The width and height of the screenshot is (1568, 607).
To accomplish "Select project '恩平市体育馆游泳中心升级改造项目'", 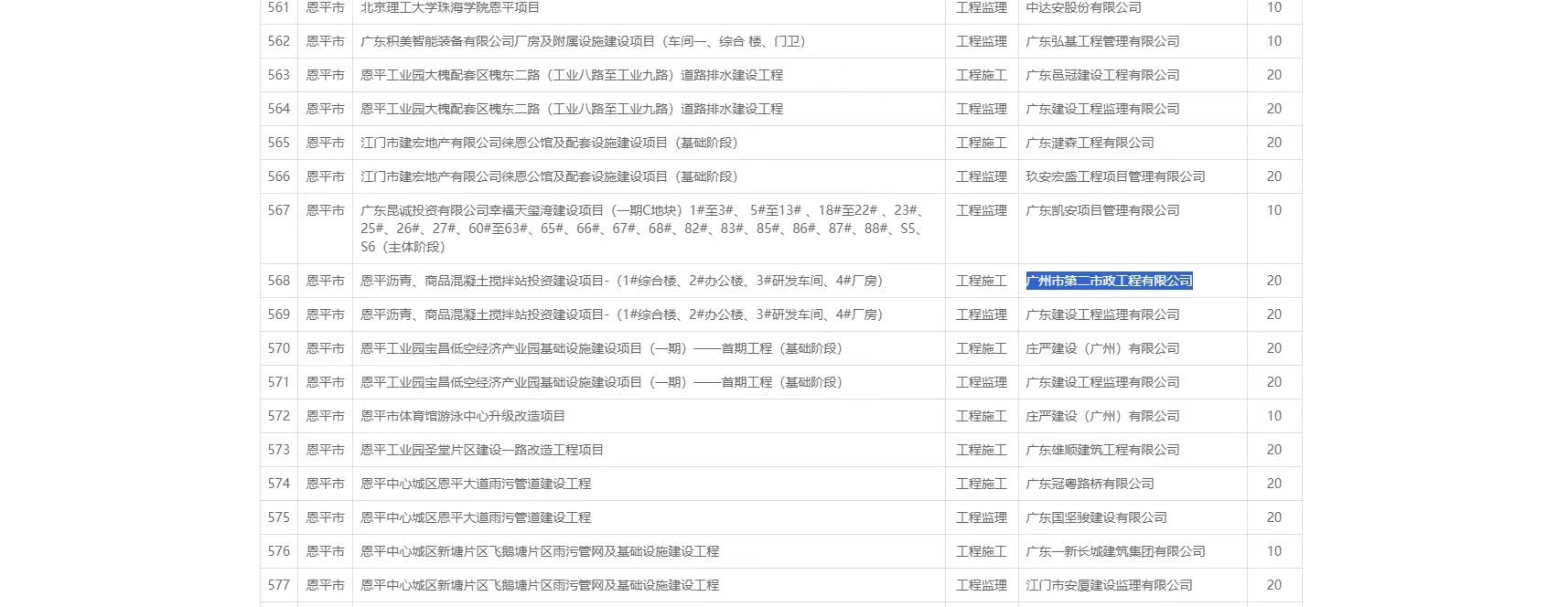I will pyautogui.click(x=463, y=416).
